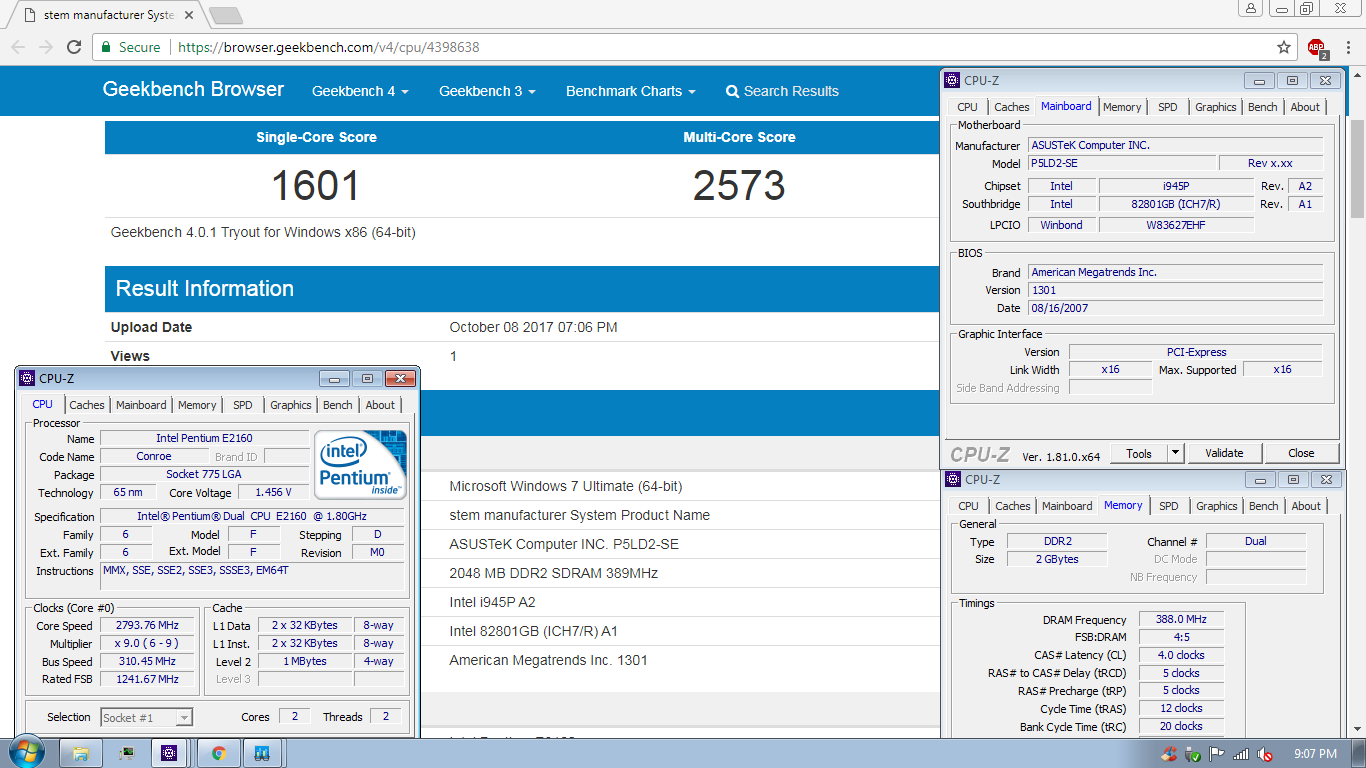The width and height of the screenshot is (1366, 768).
Task: Select the single-core score 1601
Action: [x=316, y=185]
